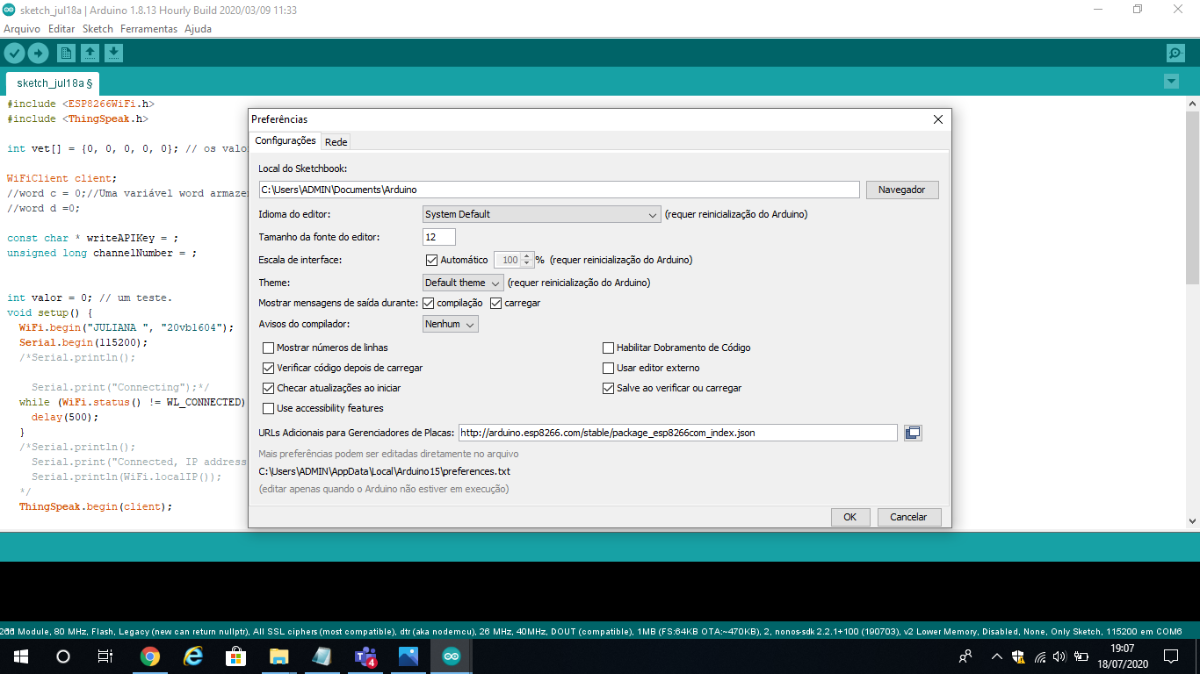Launch Google Chrome from the taskbar
The height and width of the screenshot is (674, 1200).
150,657
